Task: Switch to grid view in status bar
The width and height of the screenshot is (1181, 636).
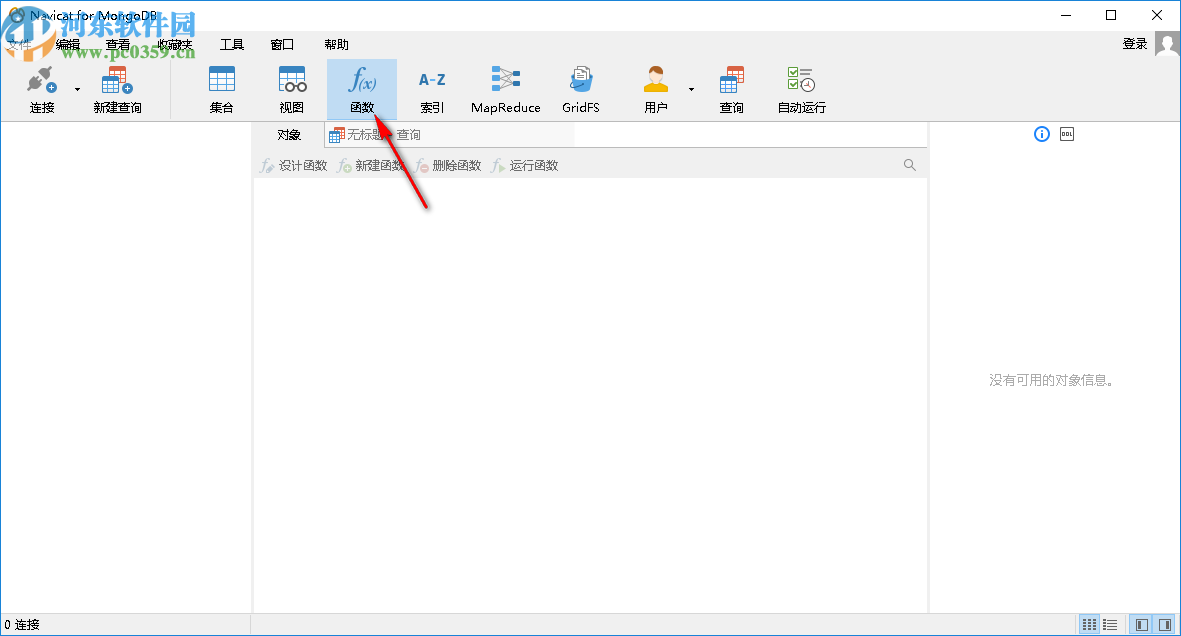Action: [x=1089, y=625]
